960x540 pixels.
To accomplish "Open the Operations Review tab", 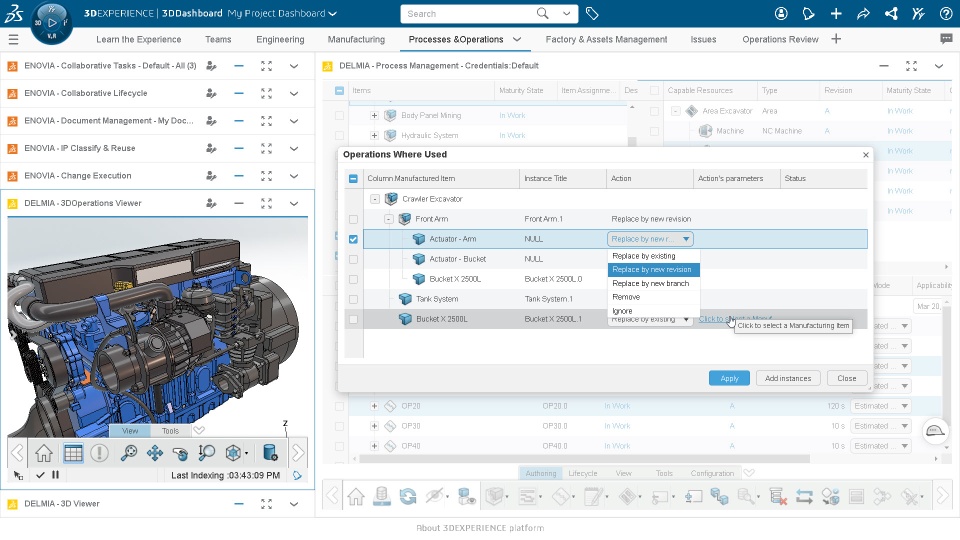I will [780, 39].
